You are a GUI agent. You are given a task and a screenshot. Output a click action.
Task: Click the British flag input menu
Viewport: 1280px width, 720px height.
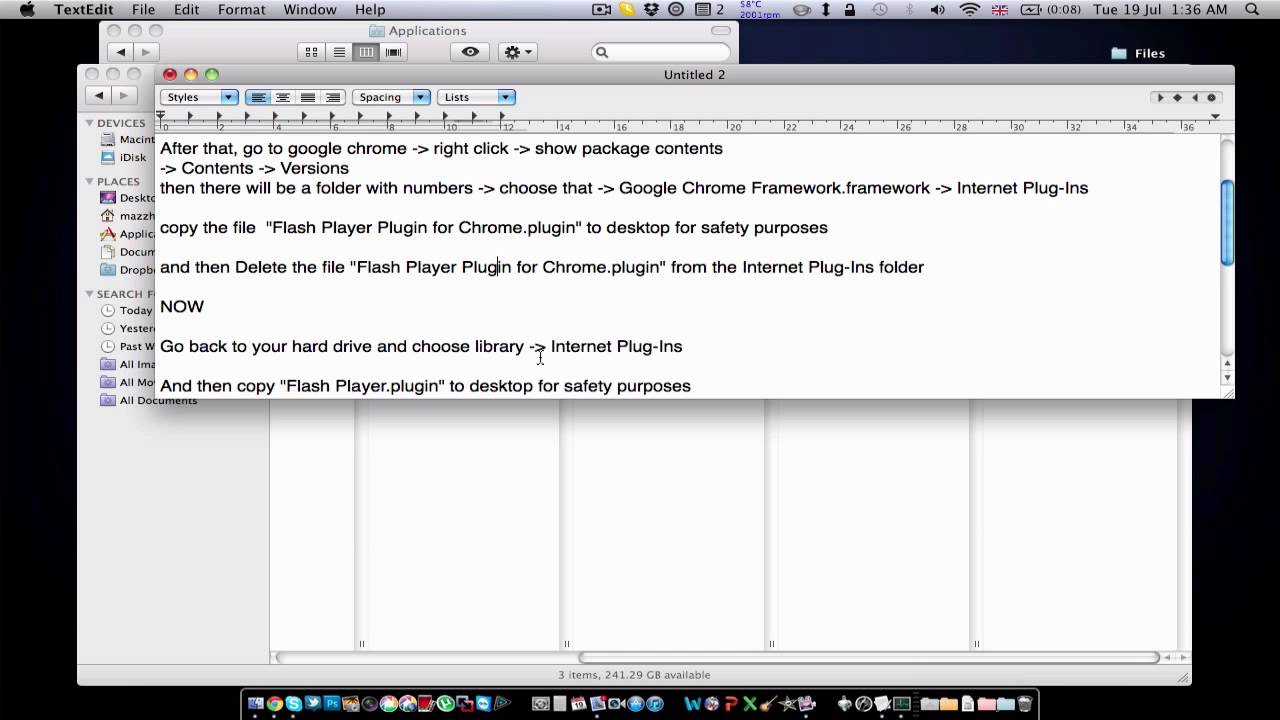(x=998, y=10)
